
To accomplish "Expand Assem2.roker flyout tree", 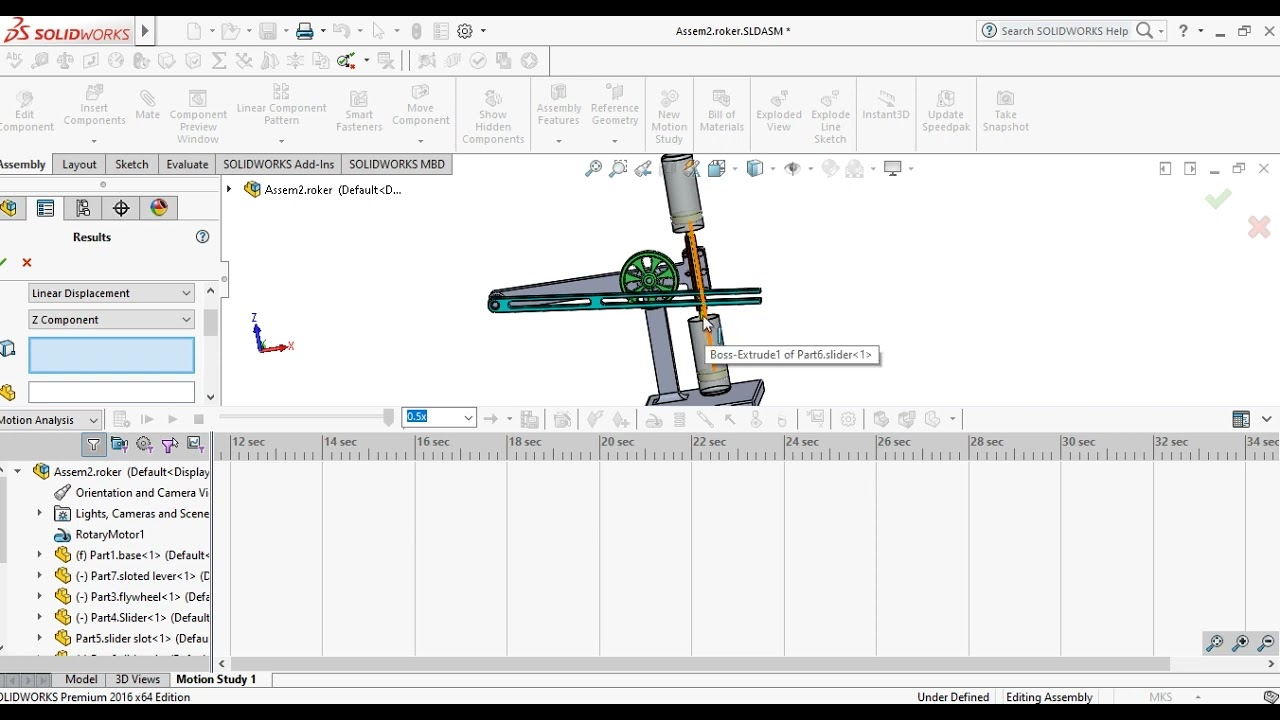I will click(x=229, y=189).
